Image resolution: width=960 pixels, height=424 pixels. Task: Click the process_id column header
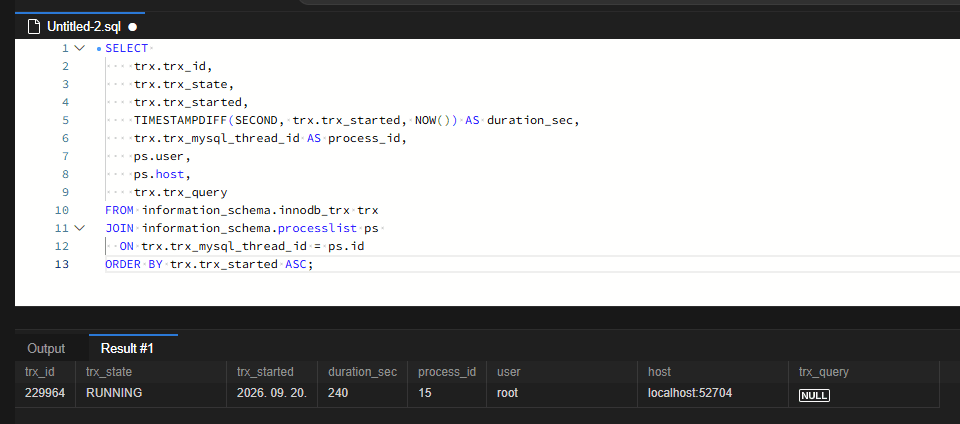[447, 372]
